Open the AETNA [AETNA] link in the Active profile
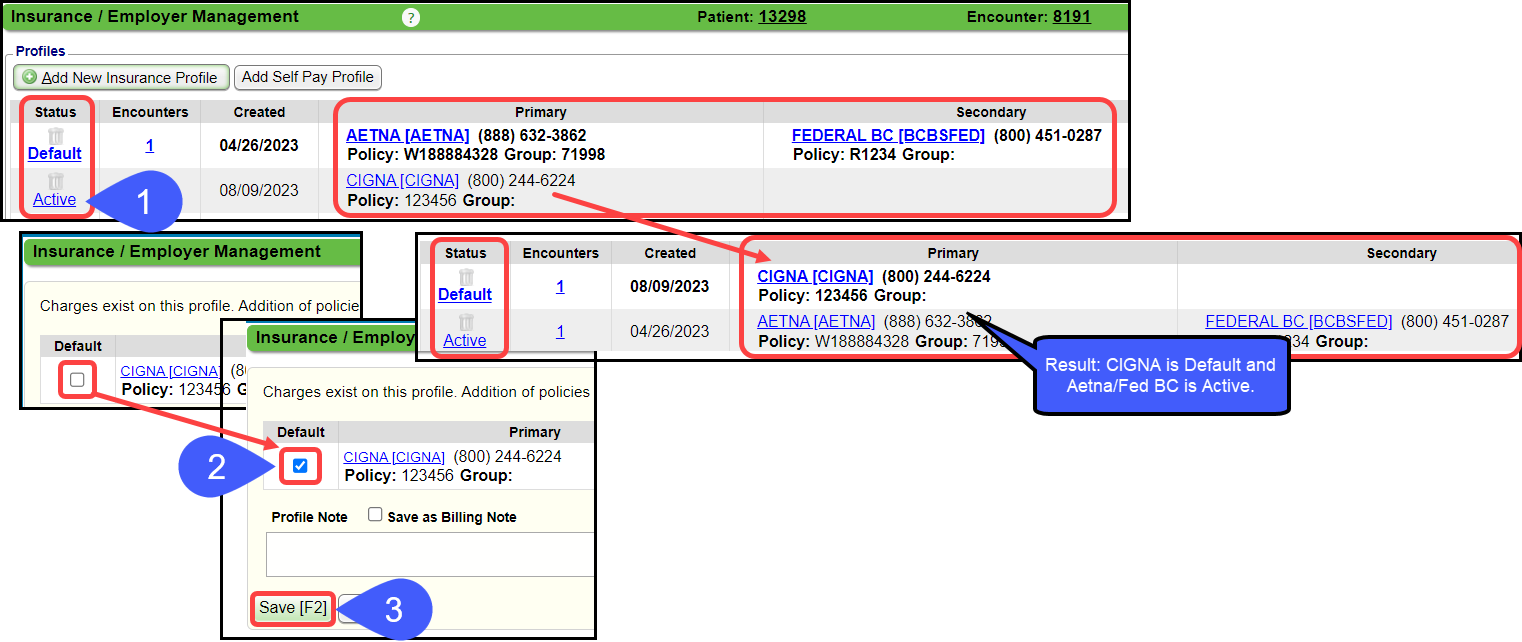 [816, 322]
